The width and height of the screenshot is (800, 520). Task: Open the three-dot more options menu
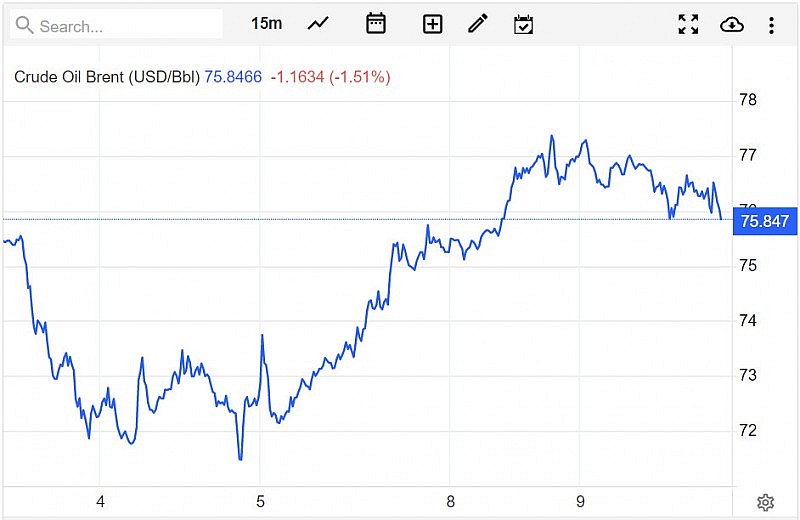[771, 24]
